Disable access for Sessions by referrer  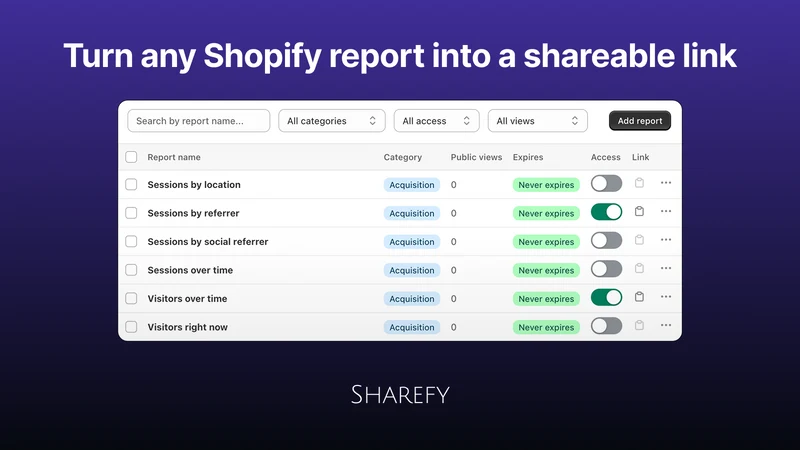coord(607,212)
